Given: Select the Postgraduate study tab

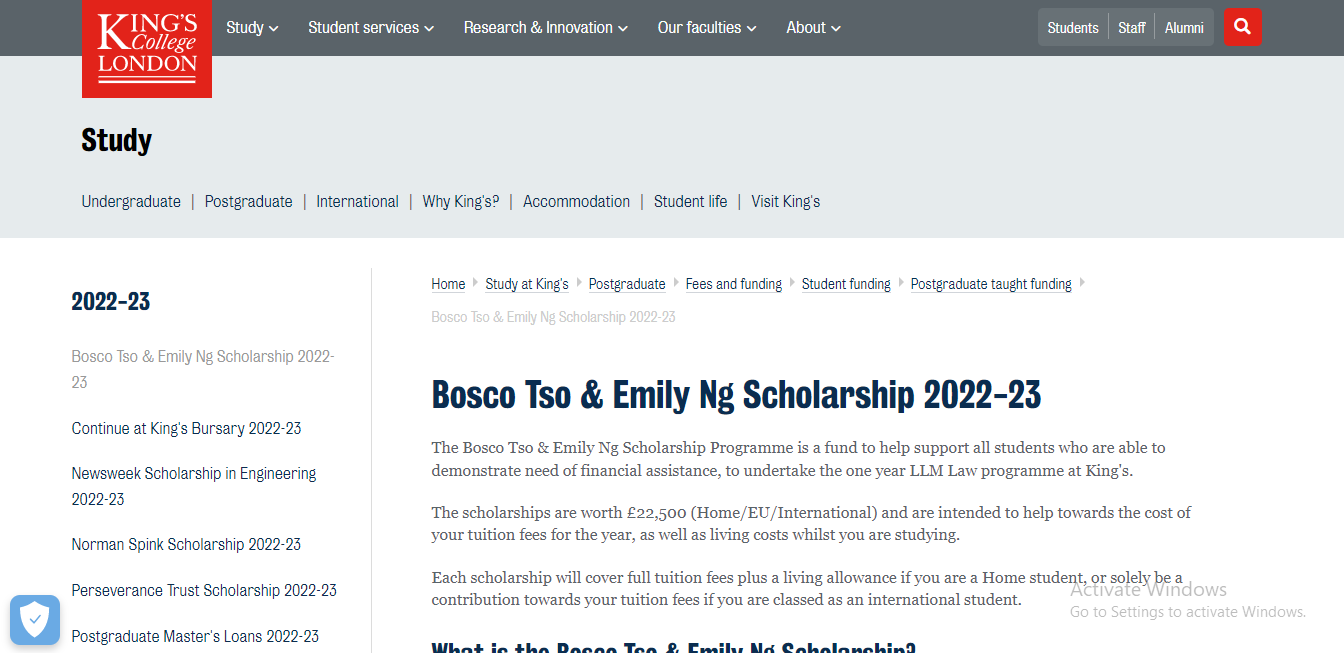Looking at the screenshot, I should coord(249,201).
